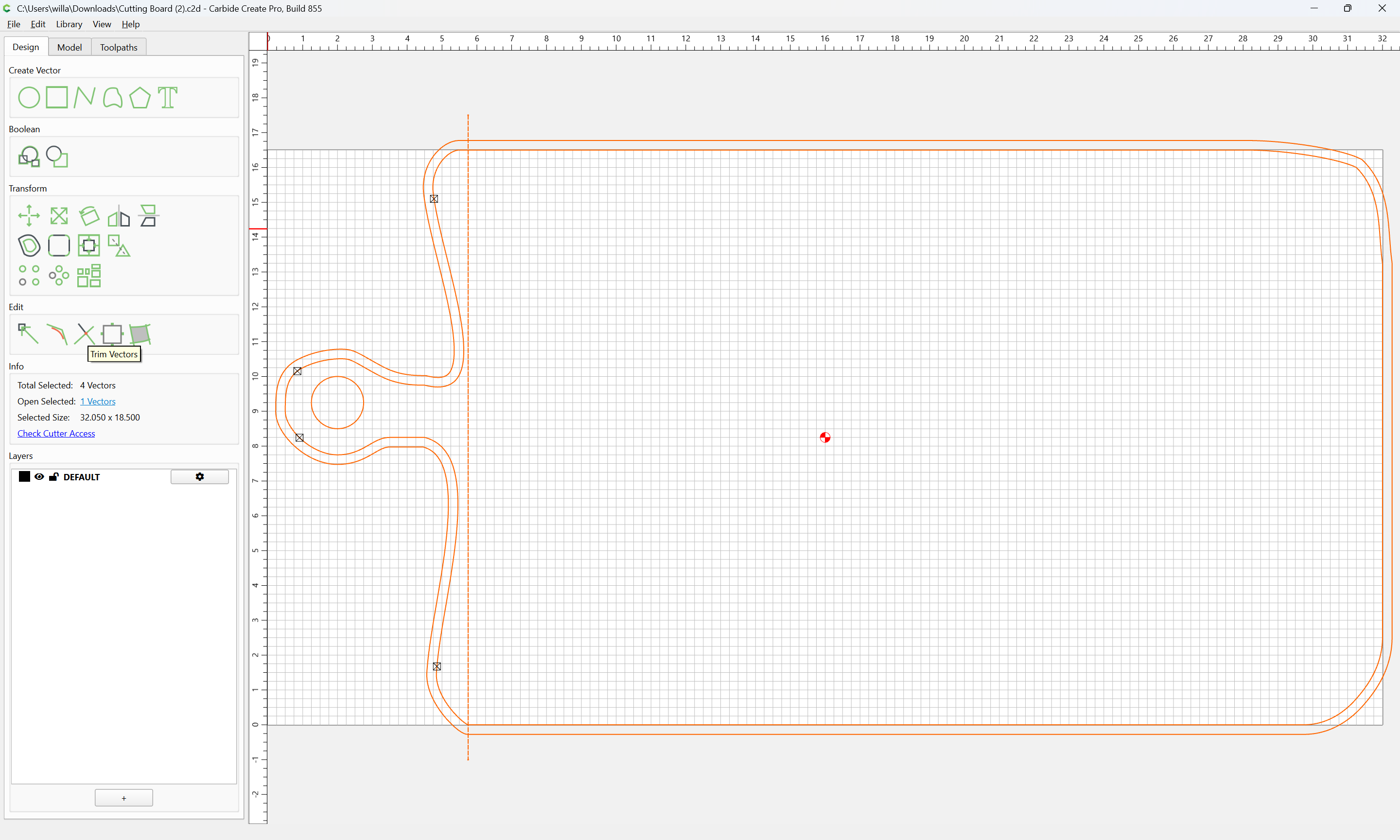The image size is (1400, 840).
Task: Activate the Trim Vectors scissors icon
Action: coord(84,334)
